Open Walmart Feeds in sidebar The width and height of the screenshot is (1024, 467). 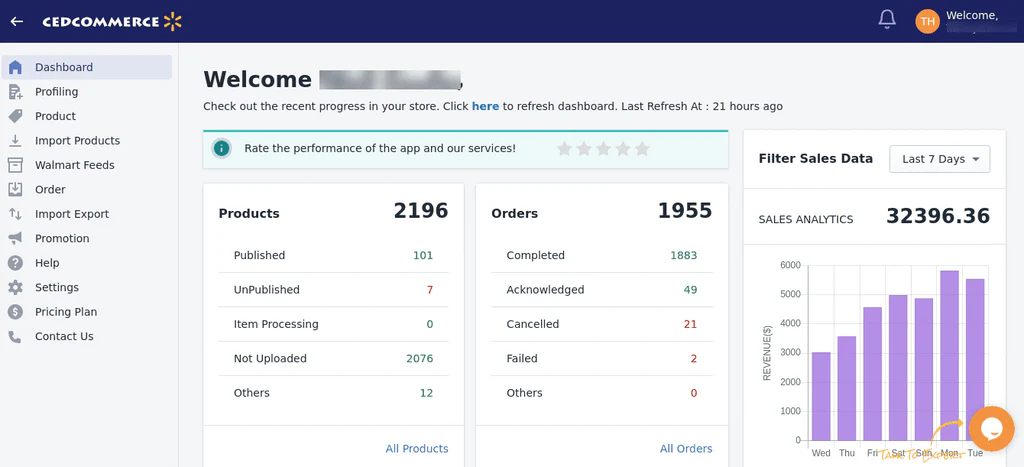[x=74, y=165]
